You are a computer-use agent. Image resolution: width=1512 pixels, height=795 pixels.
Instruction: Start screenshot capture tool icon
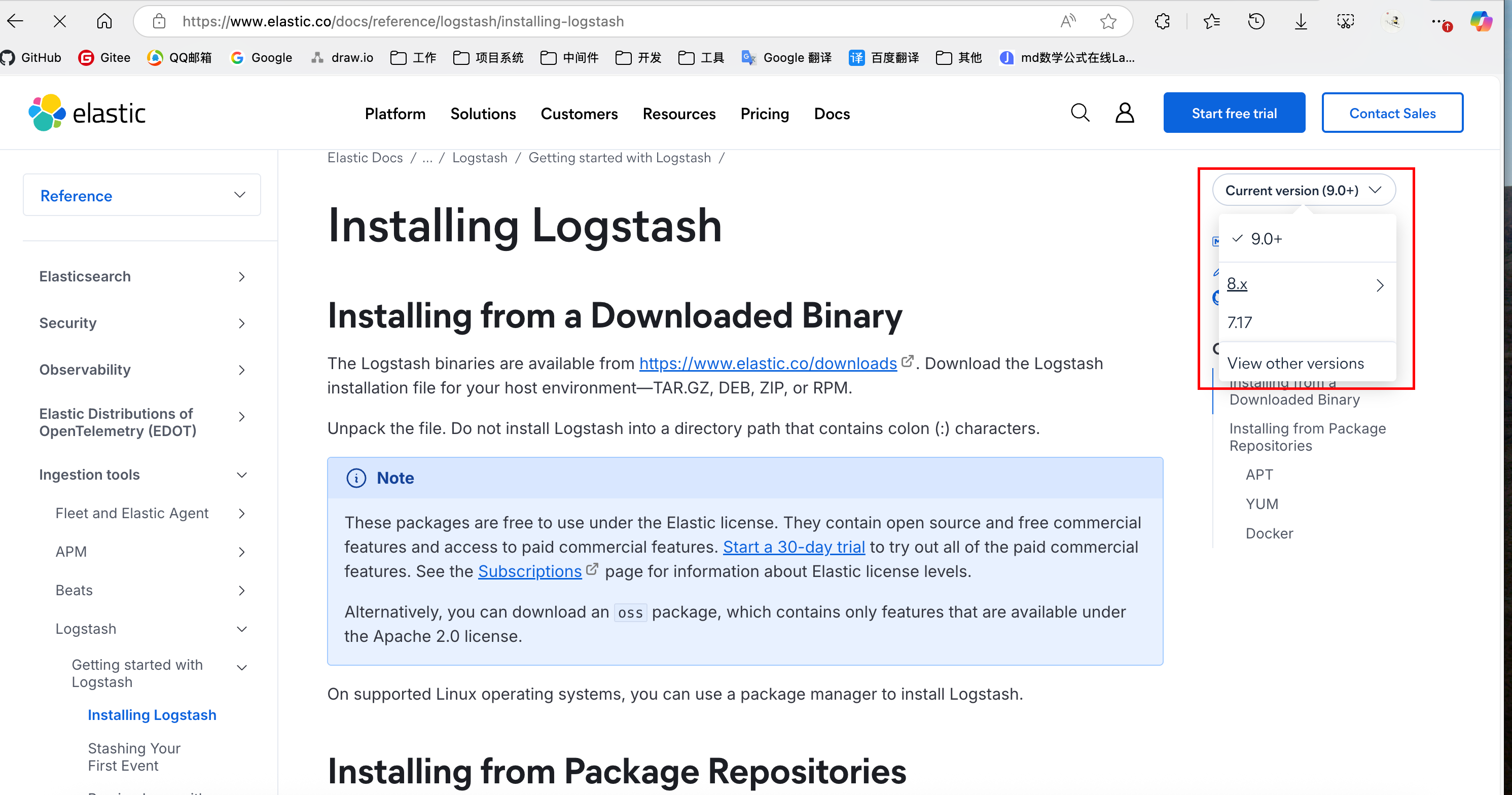1345,22
